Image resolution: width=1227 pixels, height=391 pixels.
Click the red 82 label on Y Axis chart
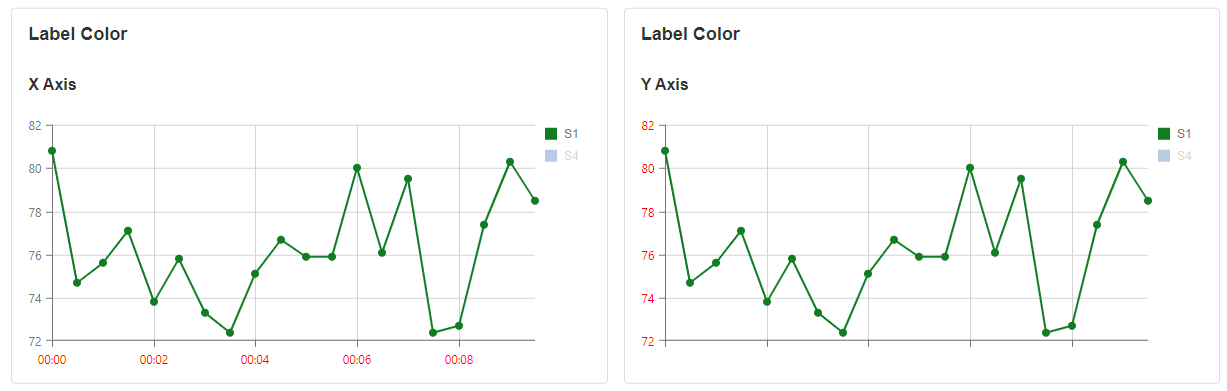click(648, 126)
